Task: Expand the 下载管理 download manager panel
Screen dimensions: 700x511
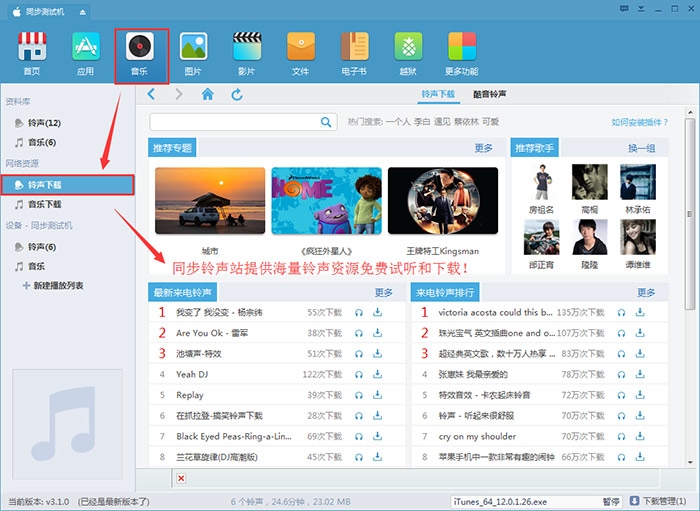Action: point(657,501)
